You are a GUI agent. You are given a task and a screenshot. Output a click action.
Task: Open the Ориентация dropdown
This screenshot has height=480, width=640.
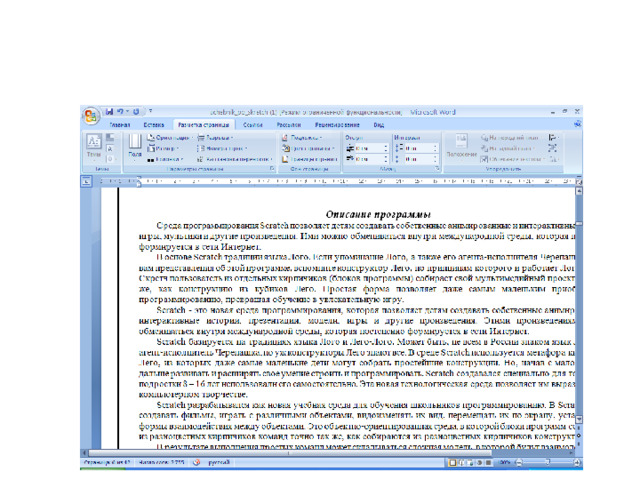[x=169, y=138]
